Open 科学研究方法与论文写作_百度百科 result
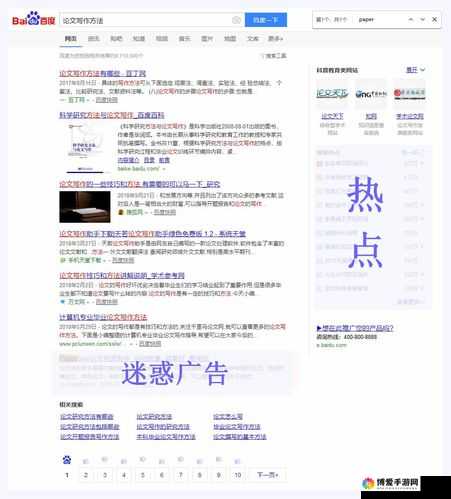 (x=112, y=115)
